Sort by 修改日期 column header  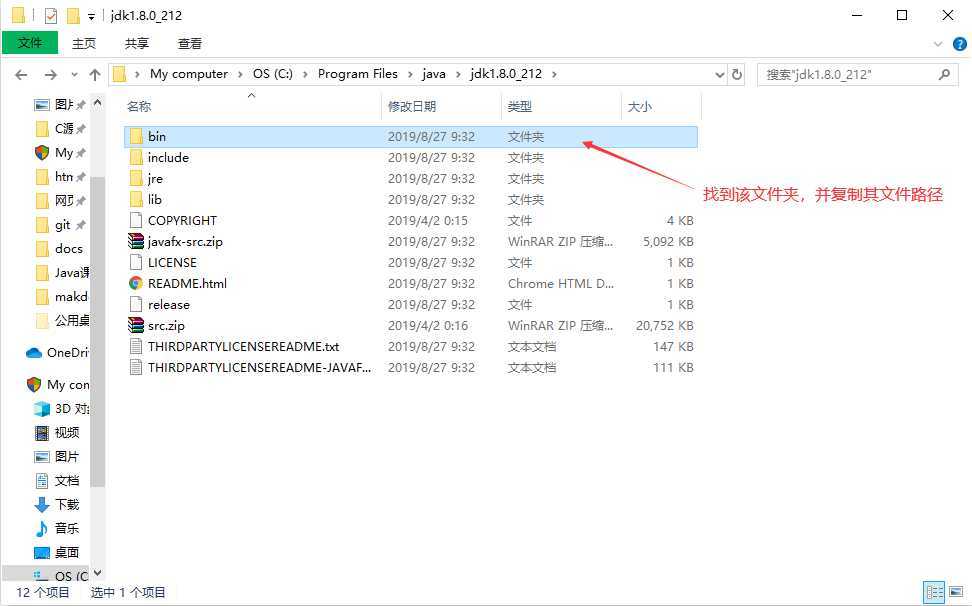point(412,107)
